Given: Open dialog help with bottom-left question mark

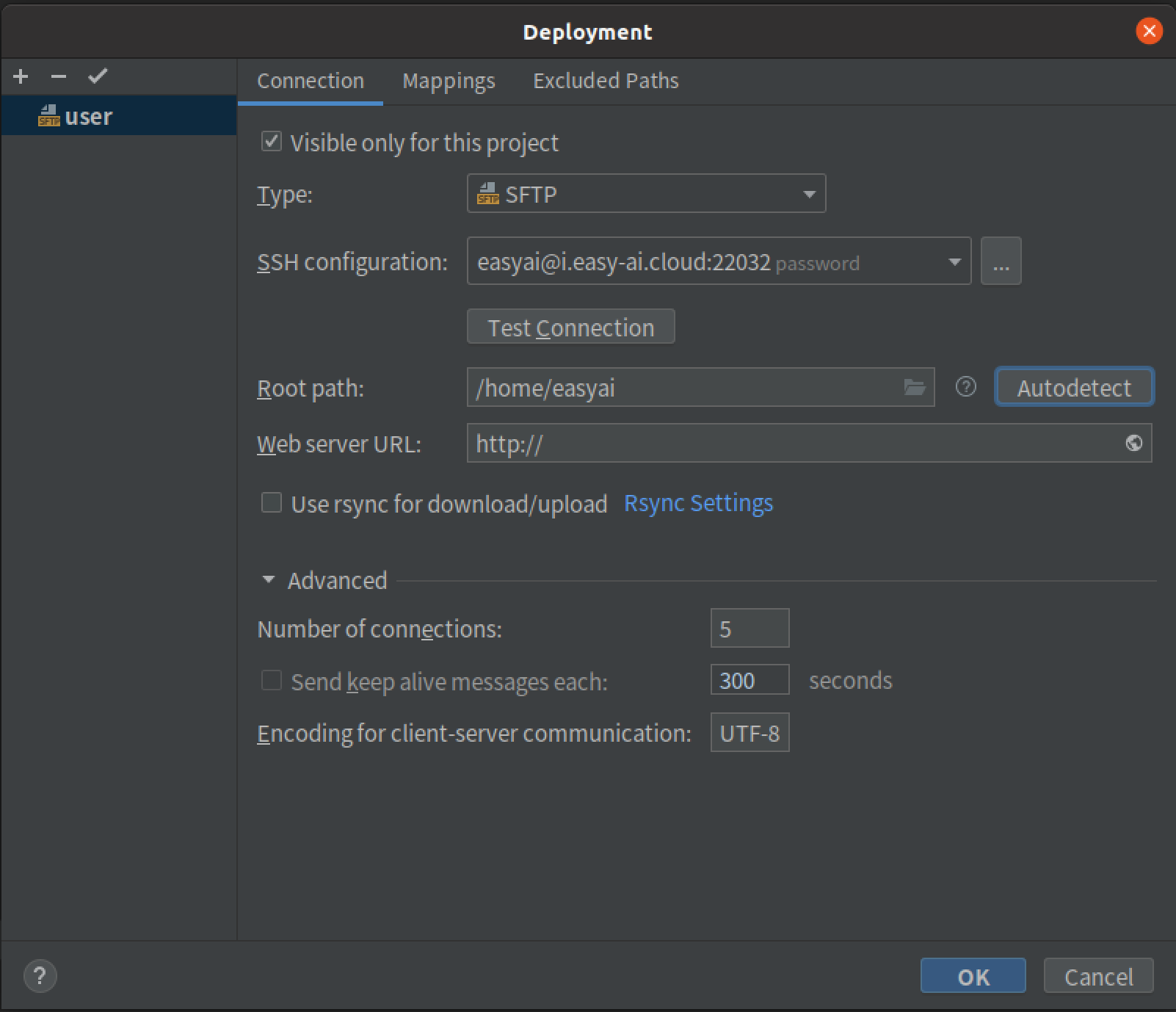Looking at the screenshot, I should pyautogui.click(x=40, y=976).
